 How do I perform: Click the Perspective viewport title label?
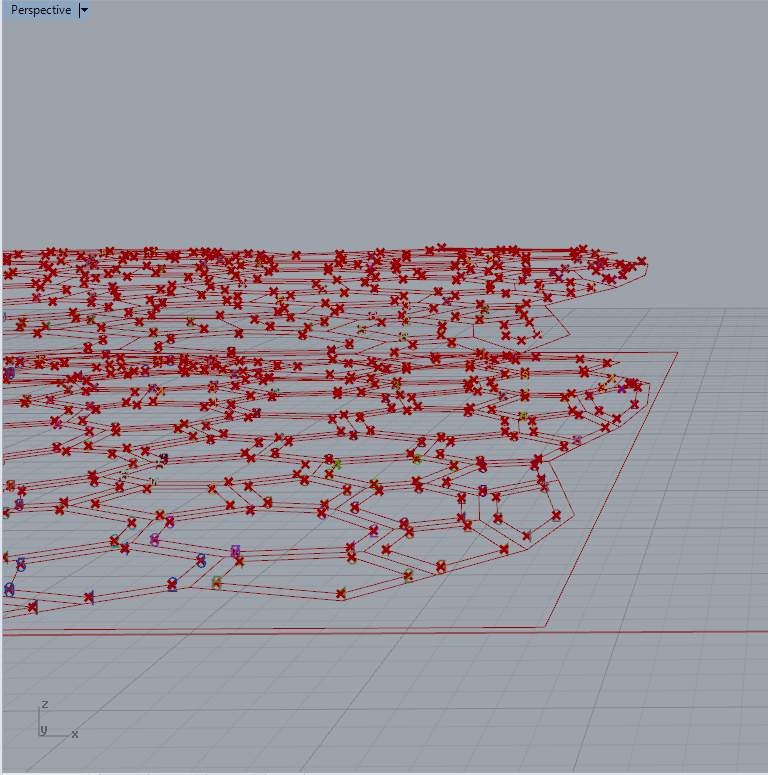click(40, 10)
